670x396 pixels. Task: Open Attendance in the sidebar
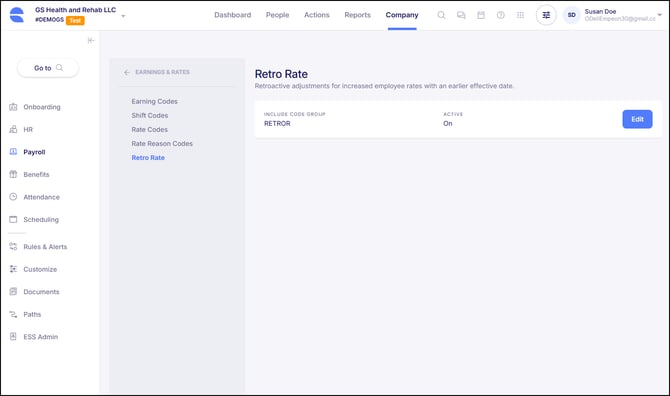pyautogui.click(x=41, y=197)
